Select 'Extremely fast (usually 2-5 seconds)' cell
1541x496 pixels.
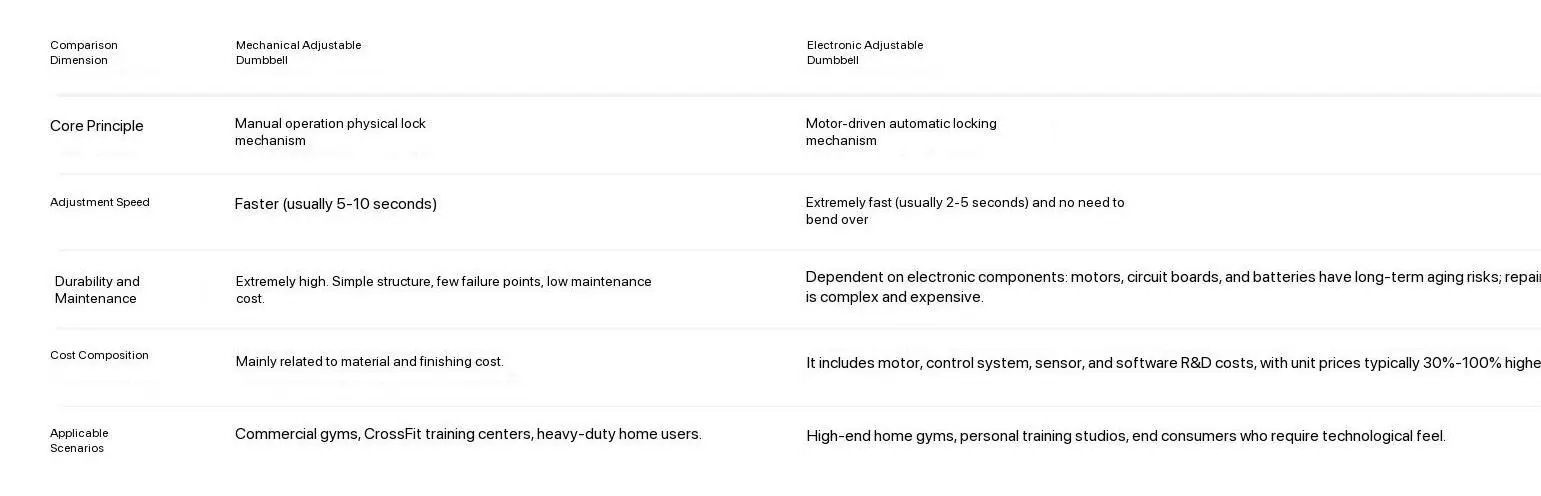point(965,210)
